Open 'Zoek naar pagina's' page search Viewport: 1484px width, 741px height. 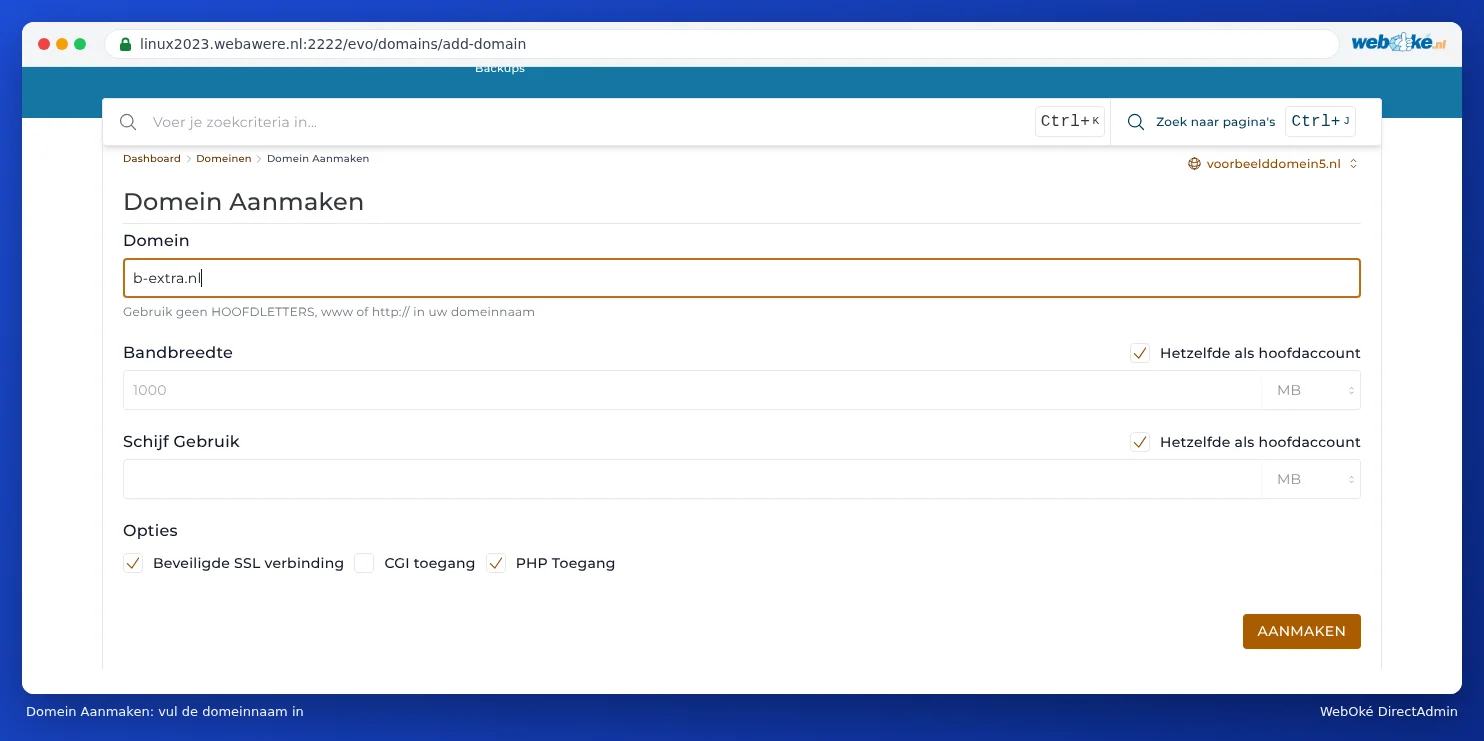pyautogui.click(x=1215, y=122)
